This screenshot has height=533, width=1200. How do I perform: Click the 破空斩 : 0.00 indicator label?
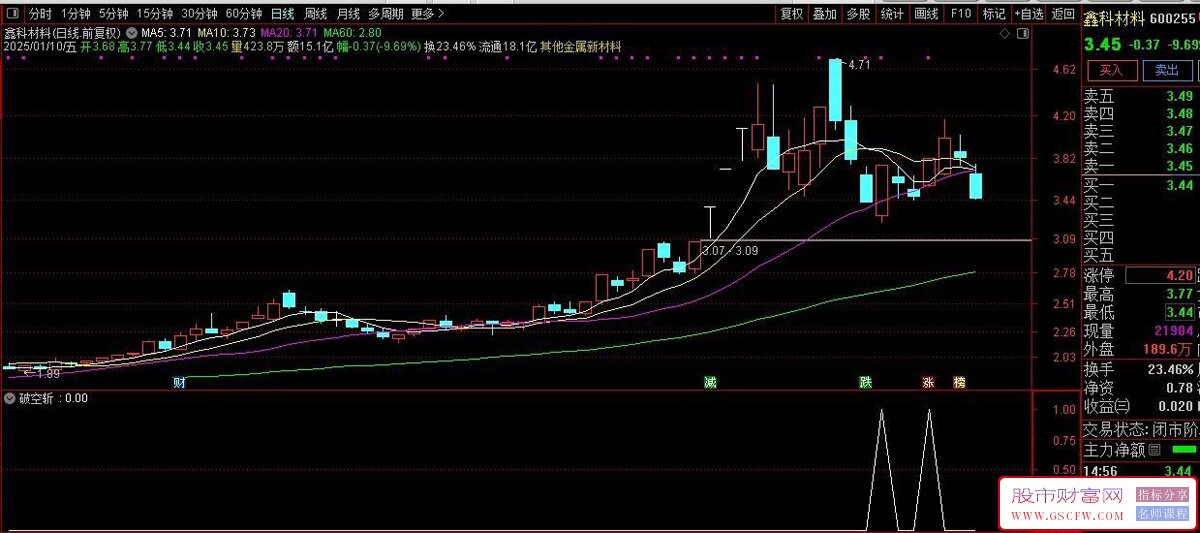[54, 398]
